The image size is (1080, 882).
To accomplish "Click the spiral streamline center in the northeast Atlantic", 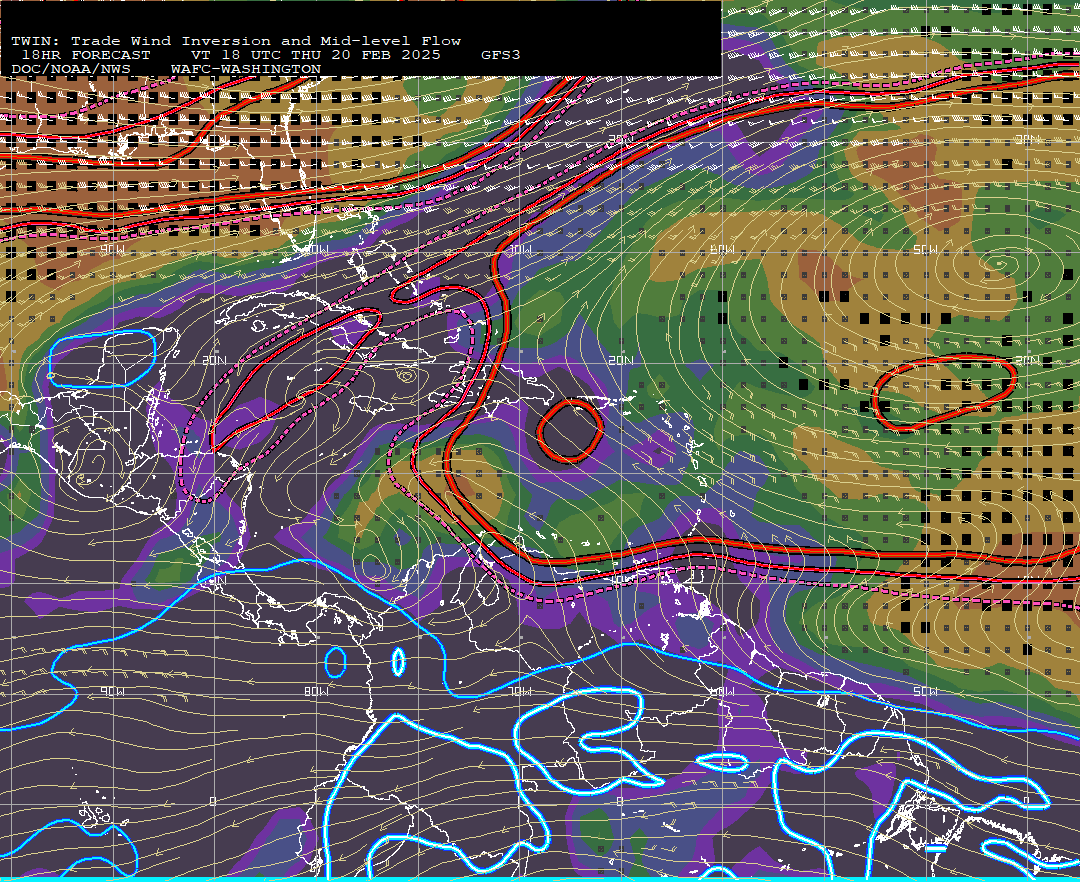I will tap(998, 264).
